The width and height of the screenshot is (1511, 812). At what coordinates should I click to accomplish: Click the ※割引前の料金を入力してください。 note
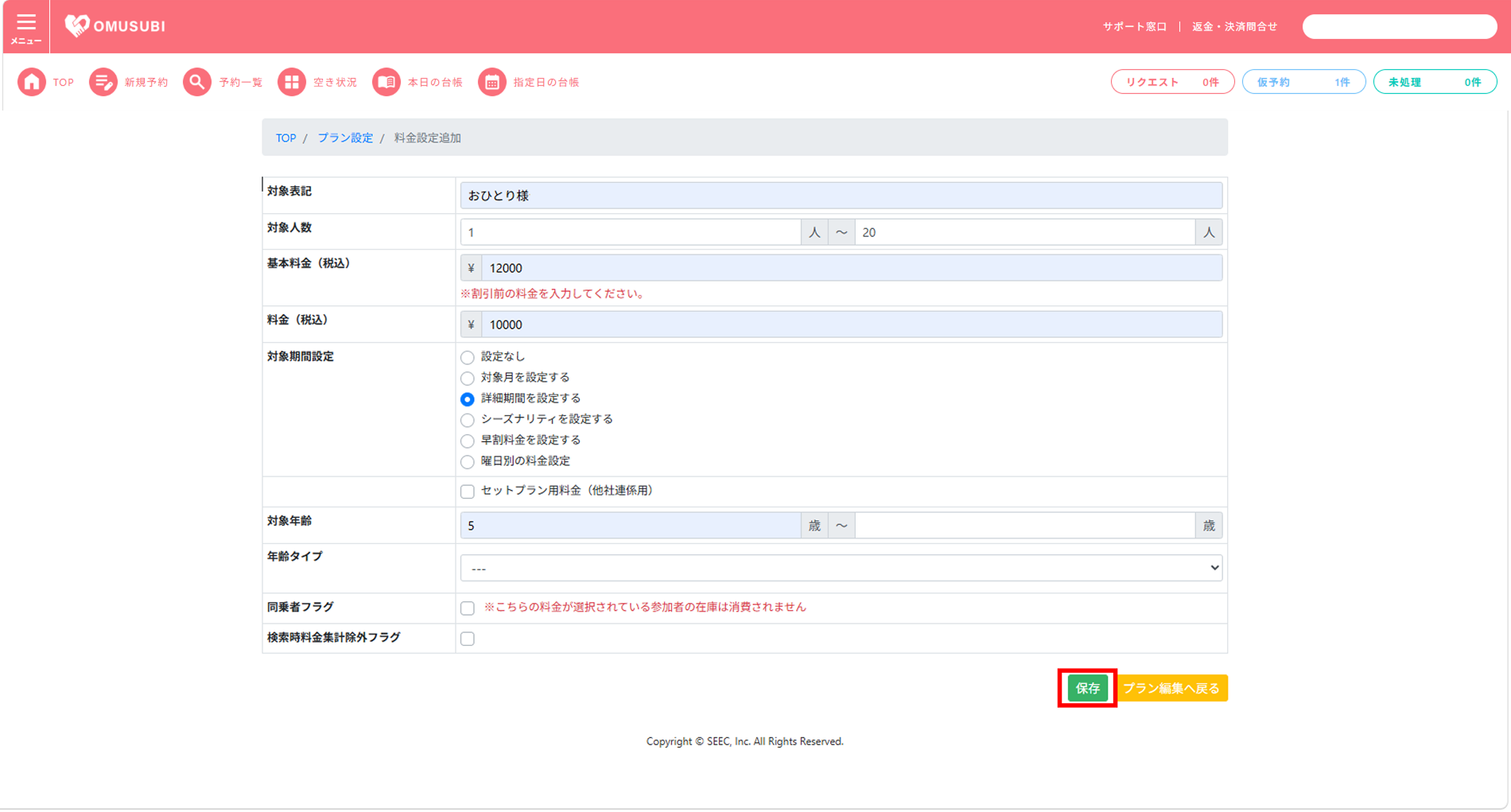[554, 293]
